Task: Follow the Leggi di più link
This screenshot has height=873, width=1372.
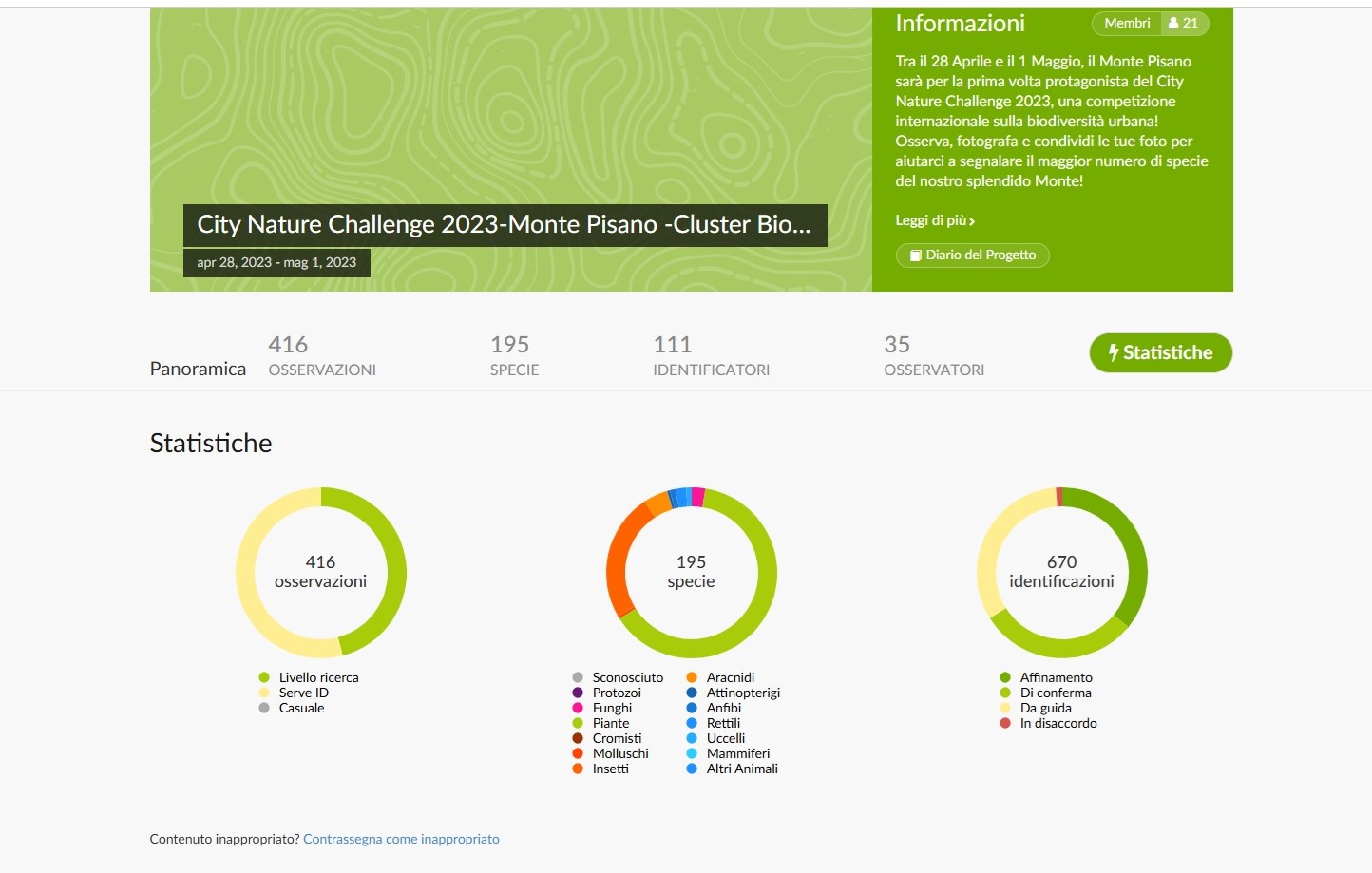Action: point(935,220)
